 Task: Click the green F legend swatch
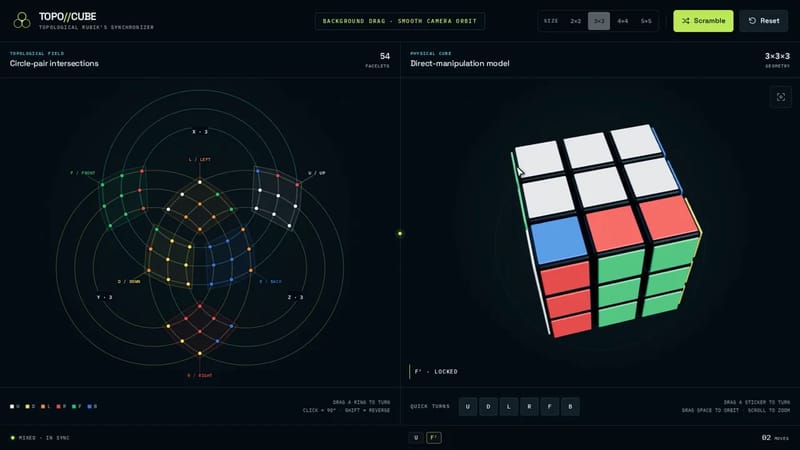(74, 407)
